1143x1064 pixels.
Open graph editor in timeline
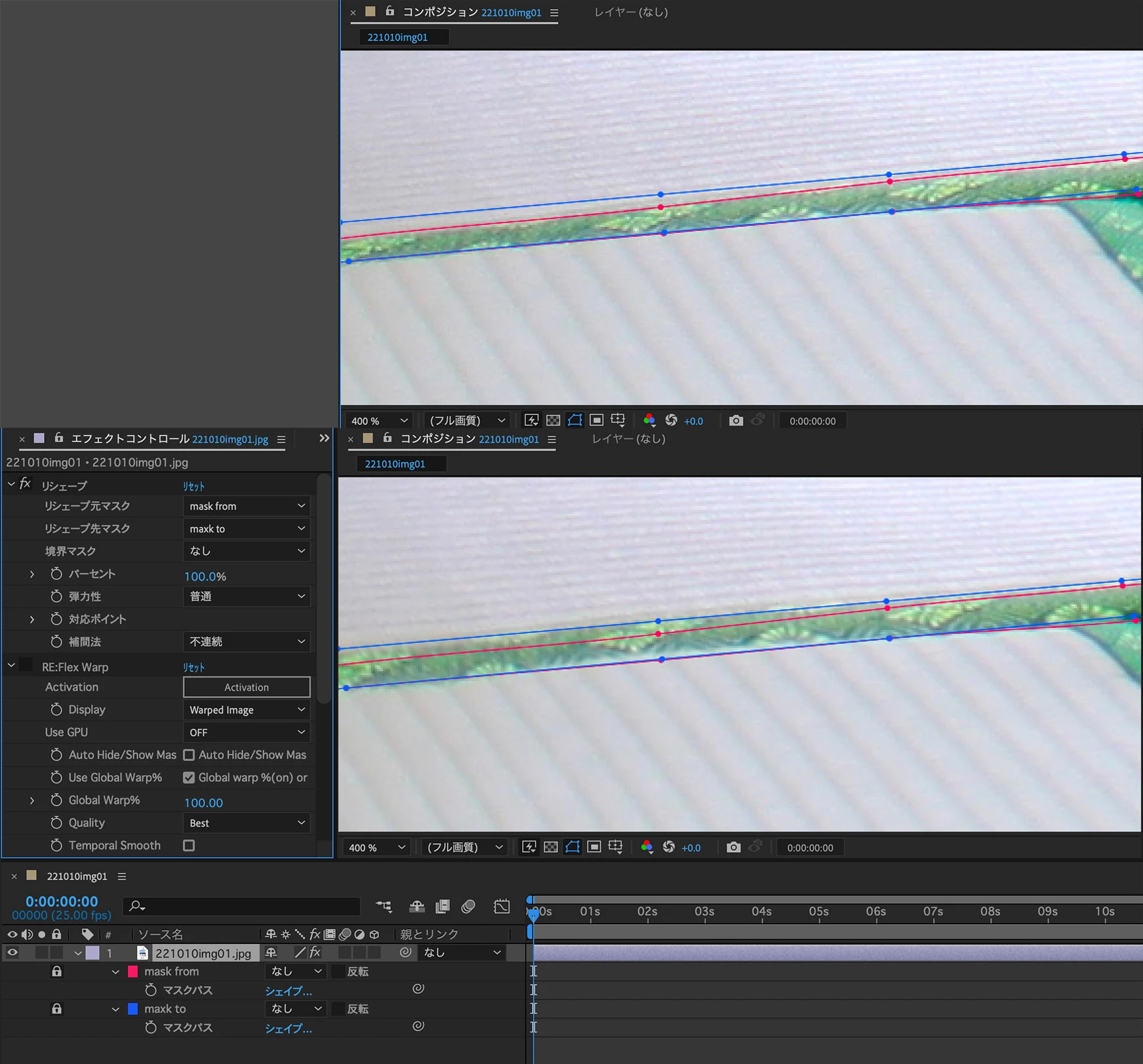(502, 907)
